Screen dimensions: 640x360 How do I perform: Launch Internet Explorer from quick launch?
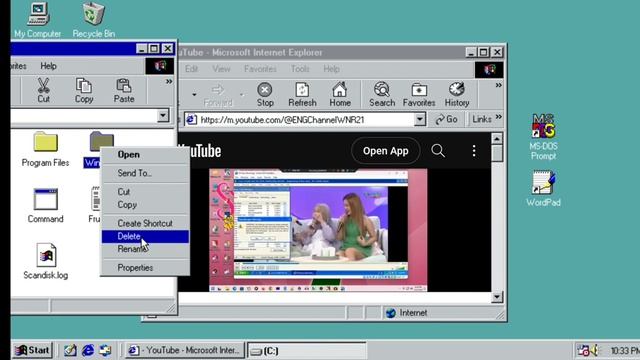[88, 350]
